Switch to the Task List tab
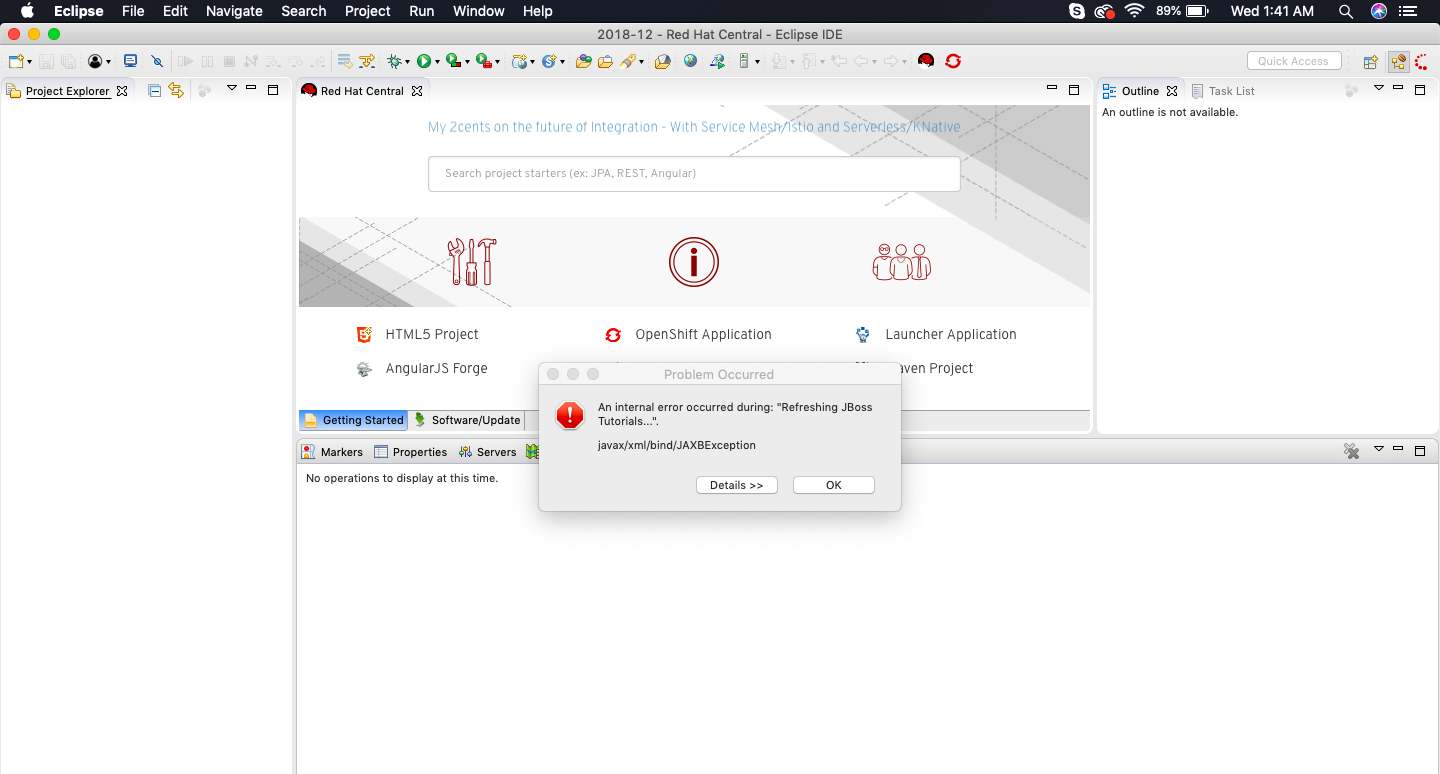 pyautogui.click(x=1223, y=91)
